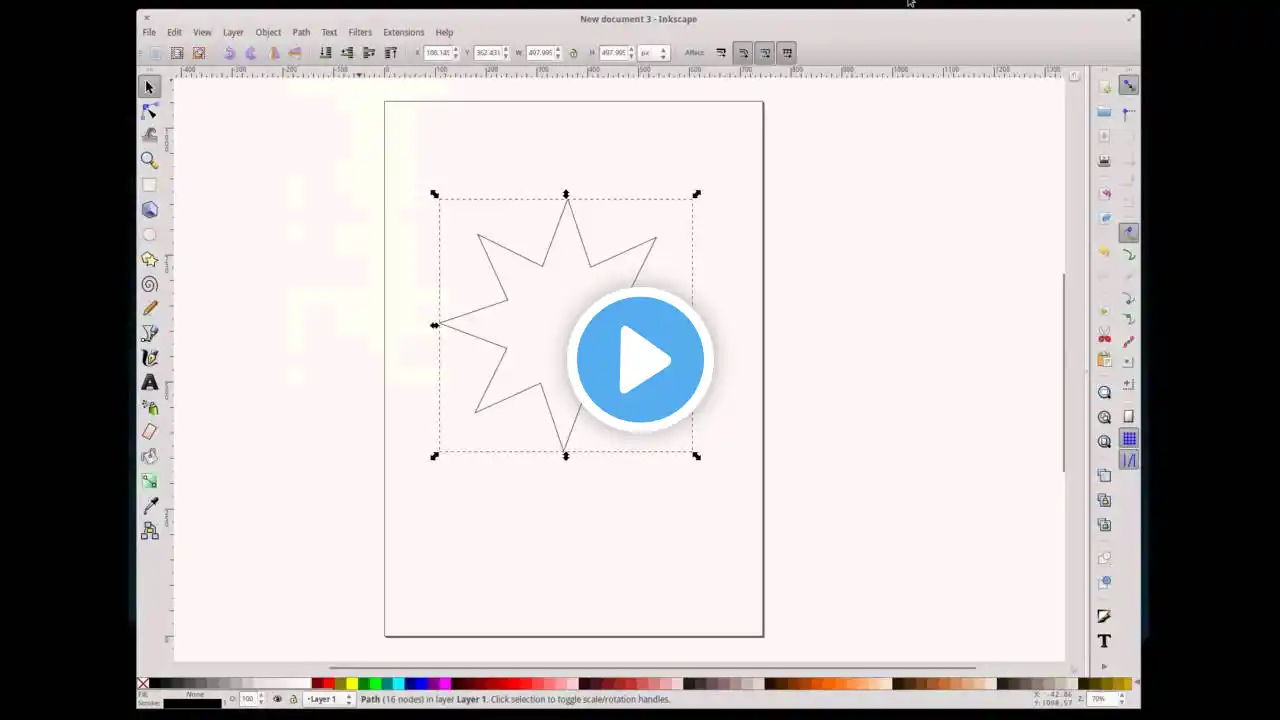Flip selection vertically
The width and height of the screenshot is (1280, 720).
pos(295,53)
